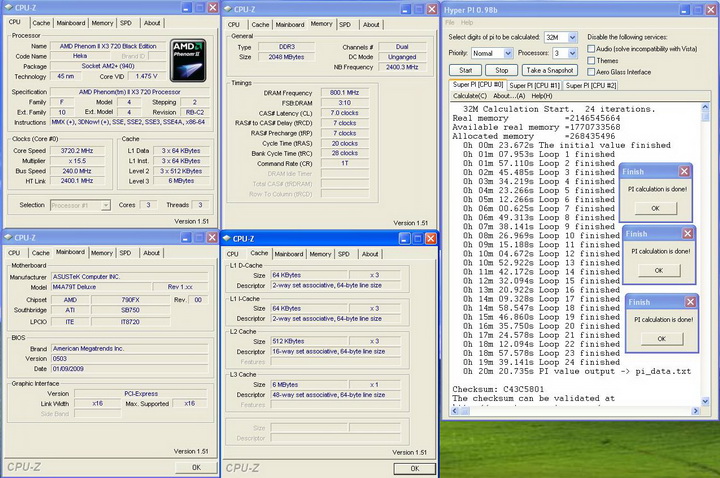Close the third Finish dialog with X
This screenshot has height=478, width=720.
tap(690, 302)
